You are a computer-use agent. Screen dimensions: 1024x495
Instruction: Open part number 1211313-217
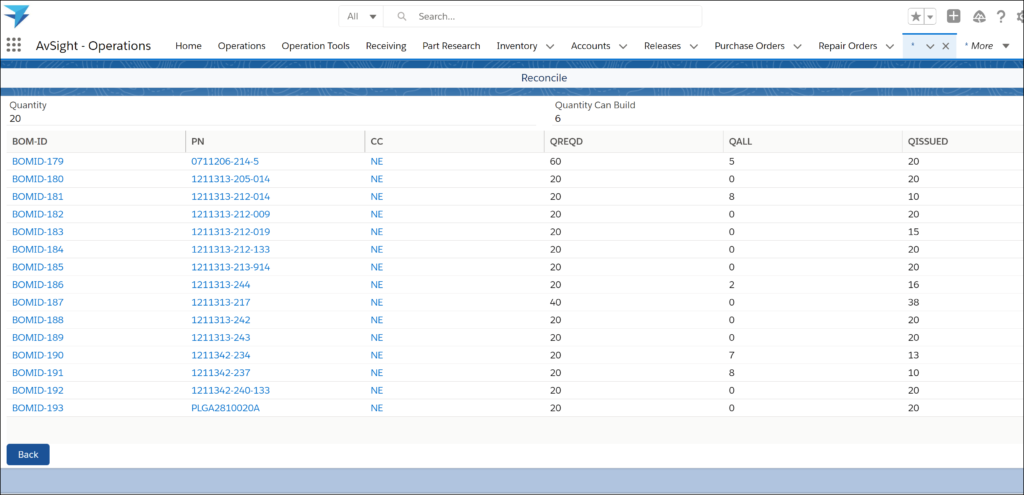pos(221,302)
